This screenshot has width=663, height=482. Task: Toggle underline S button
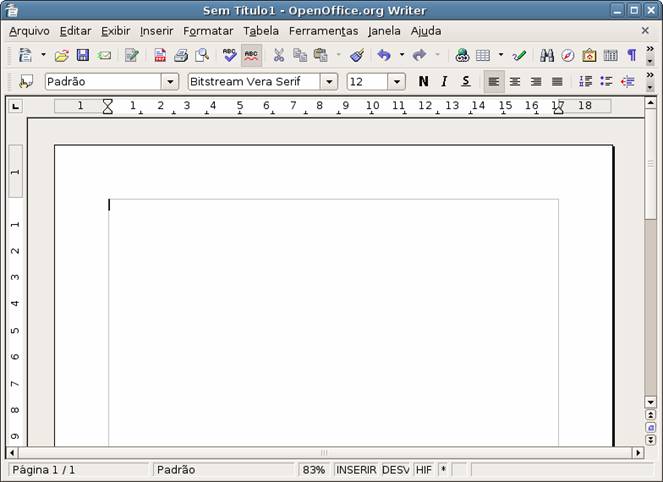(x=466, y=81)
